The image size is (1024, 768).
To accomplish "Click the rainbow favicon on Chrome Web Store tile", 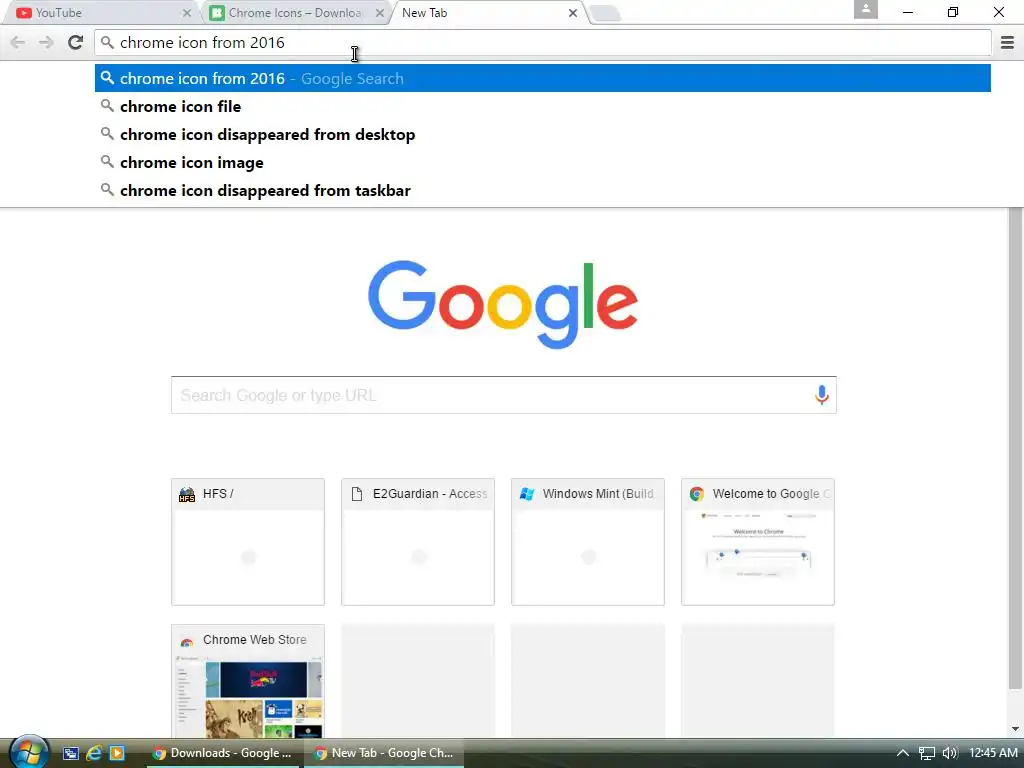I will 187,642.
